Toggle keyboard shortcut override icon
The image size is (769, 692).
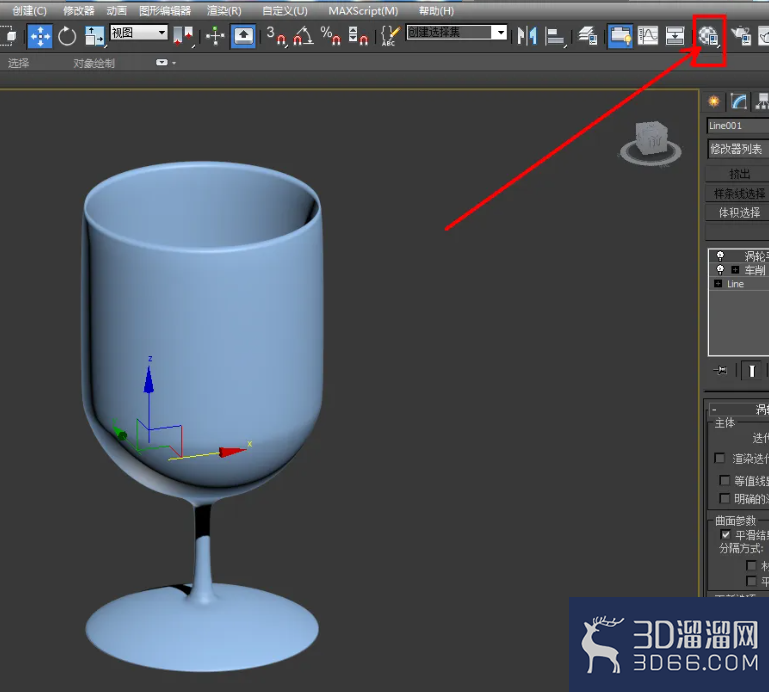tap(243, 36)
